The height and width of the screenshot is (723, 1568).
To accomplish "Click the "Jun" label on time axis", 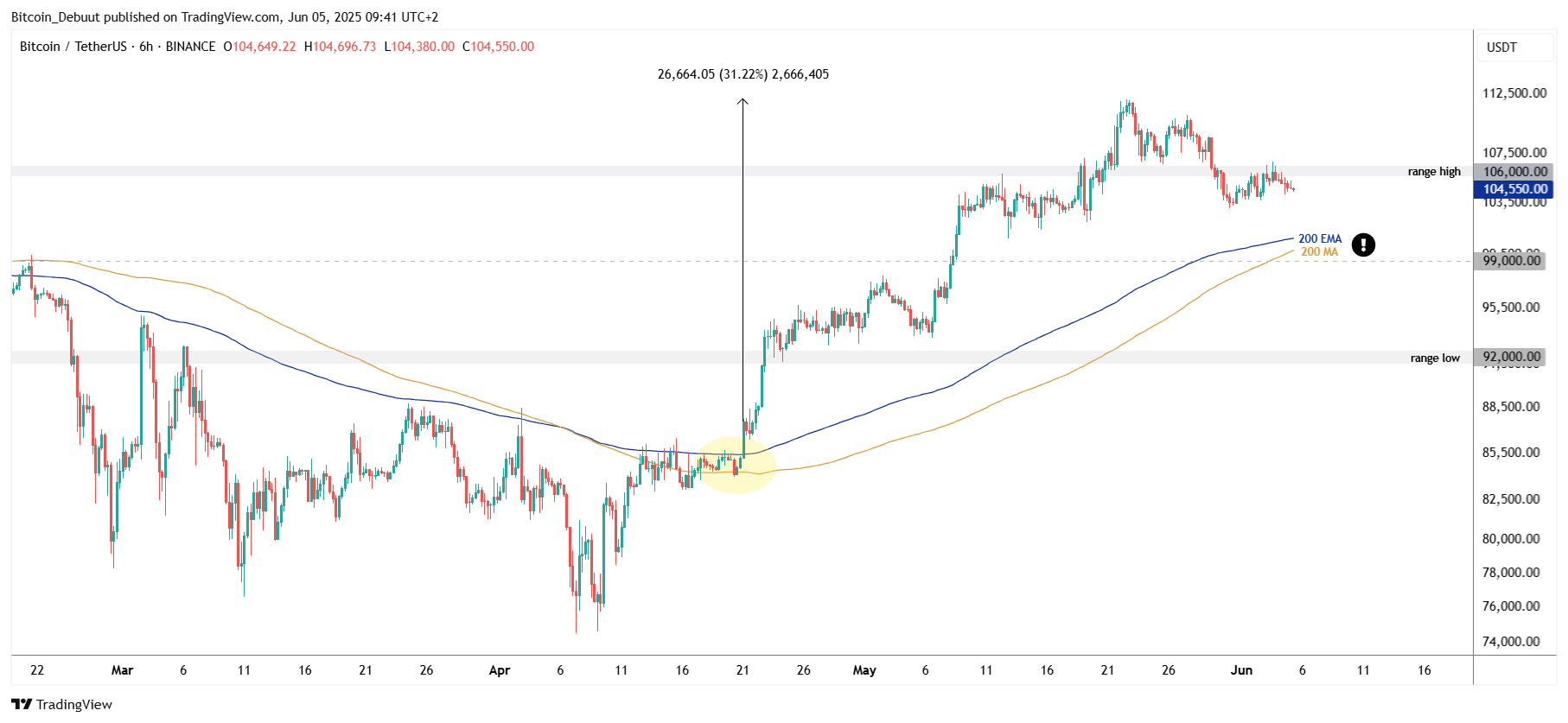I will coord(1241,670).
